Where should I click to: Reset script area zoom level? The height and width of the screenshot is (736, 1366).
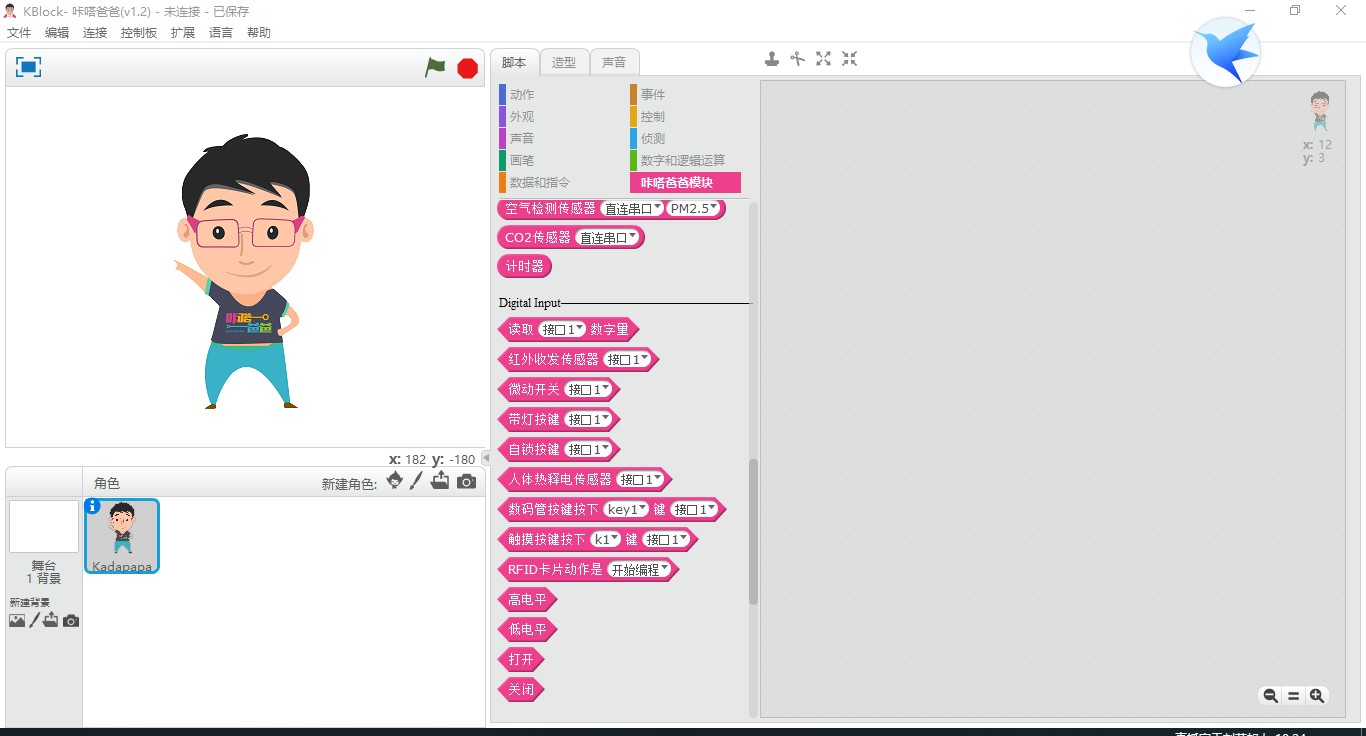coord(1293,696)
